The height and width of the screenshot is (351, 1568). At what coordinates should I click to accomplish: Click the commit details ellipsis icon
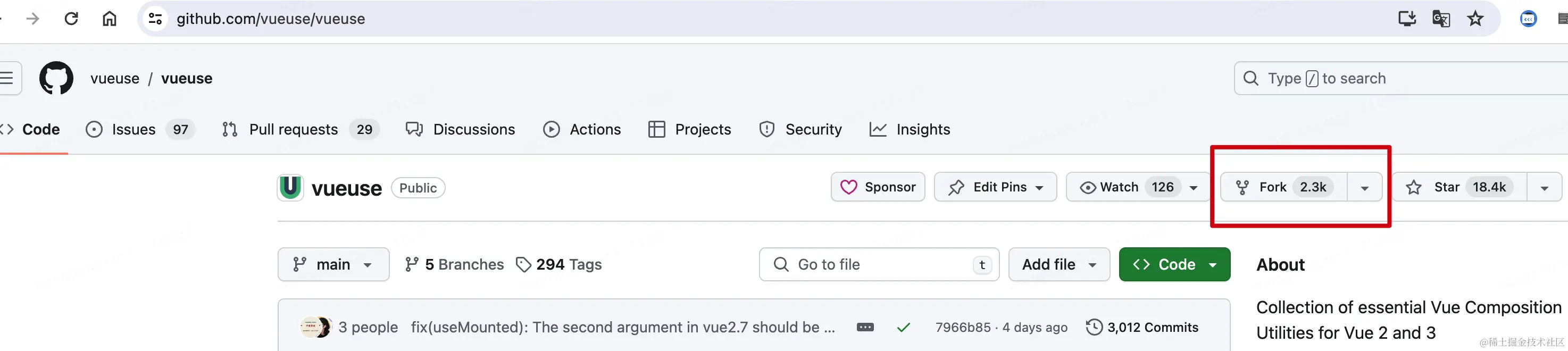point(865,327)
